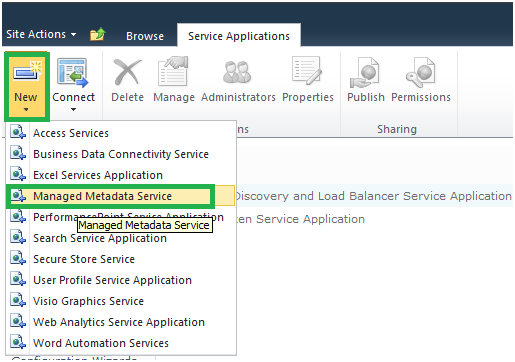Click the Manage ribbon icon
This screenshot has height=362, width=515.
pos(174,72)
